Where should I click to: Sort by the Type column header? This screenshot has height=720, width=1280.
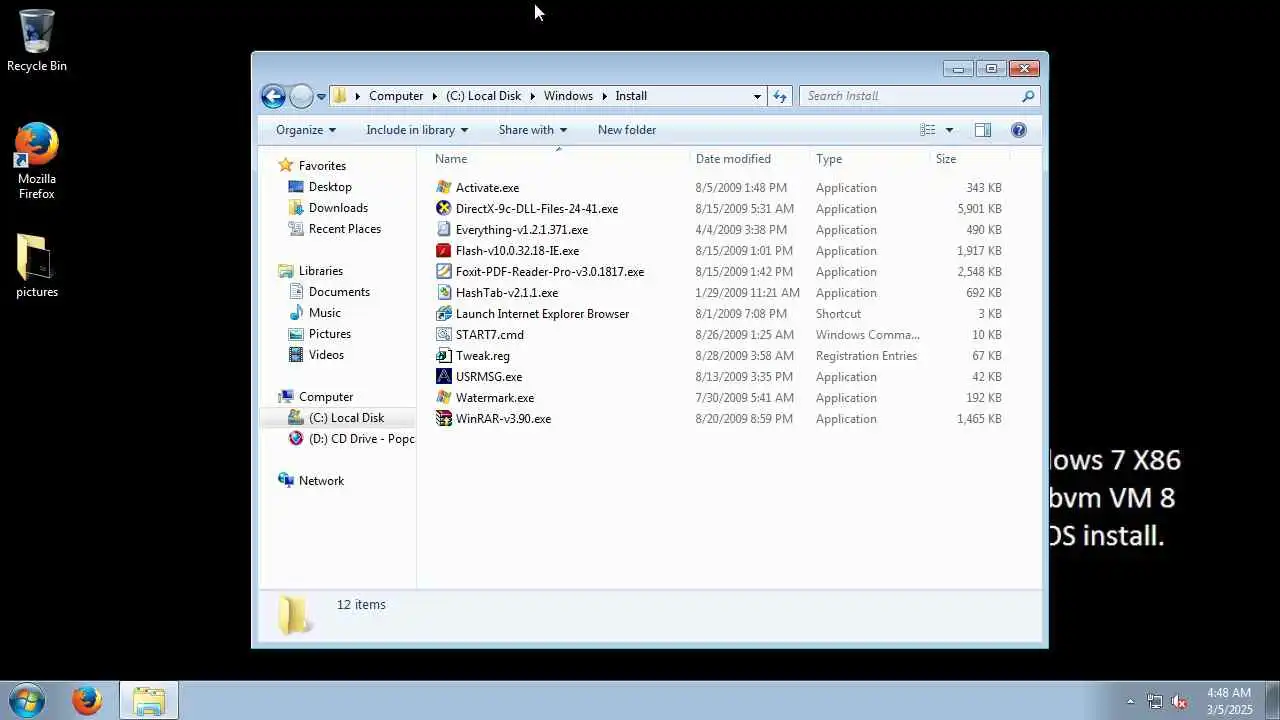tap(869, 159)
